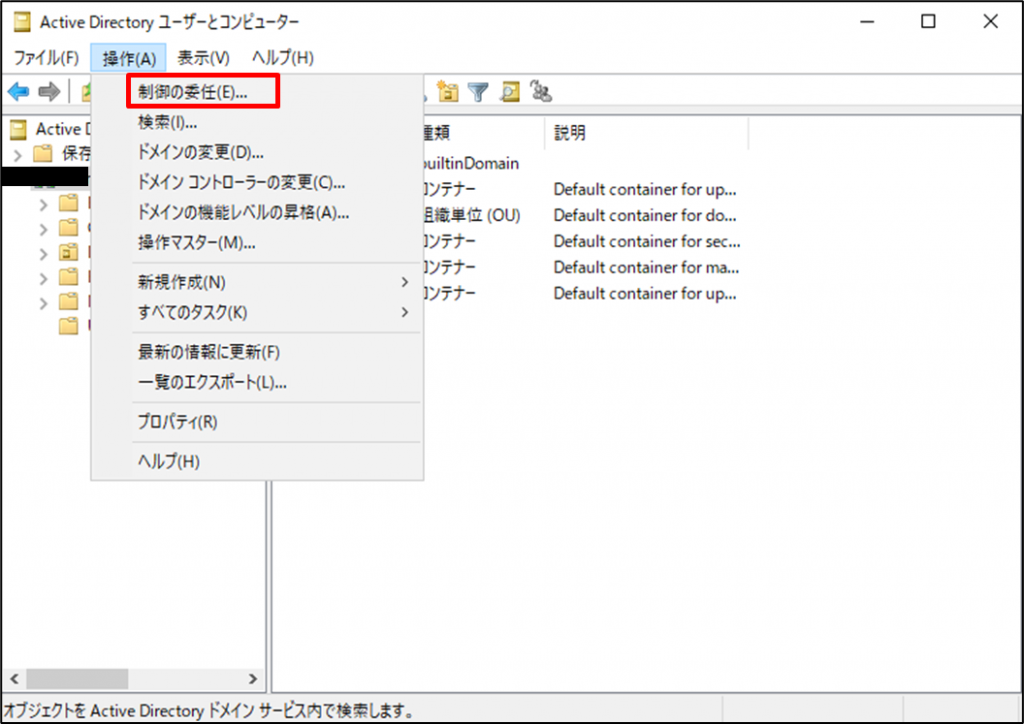Select ドメイン コントローラーの変更(C)... entry
The height and width of the screenshot is (724, 1024).
coord(257,182)
